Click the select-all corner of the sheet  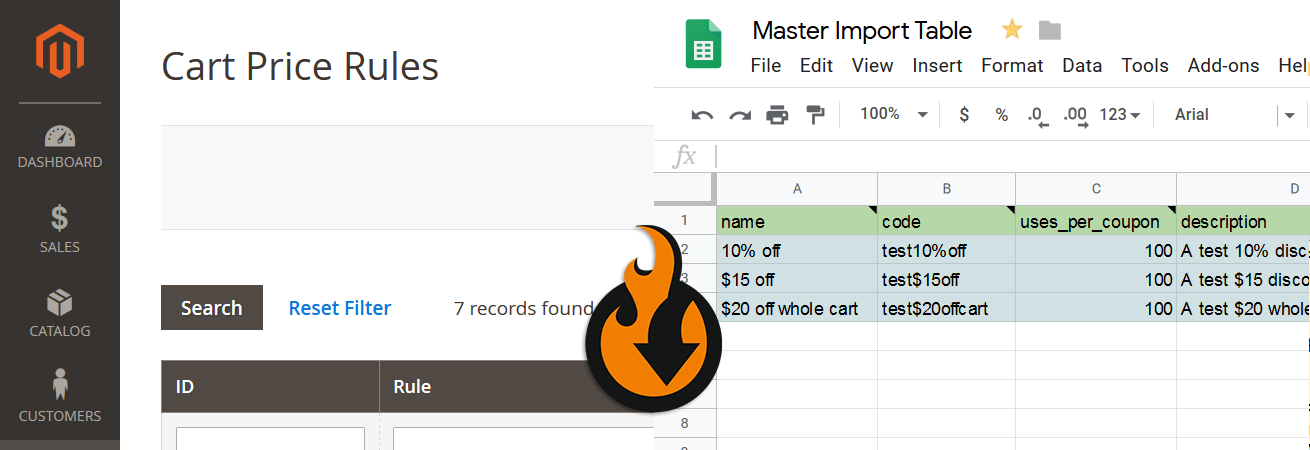pyautogui.click(x=685, y=188)
